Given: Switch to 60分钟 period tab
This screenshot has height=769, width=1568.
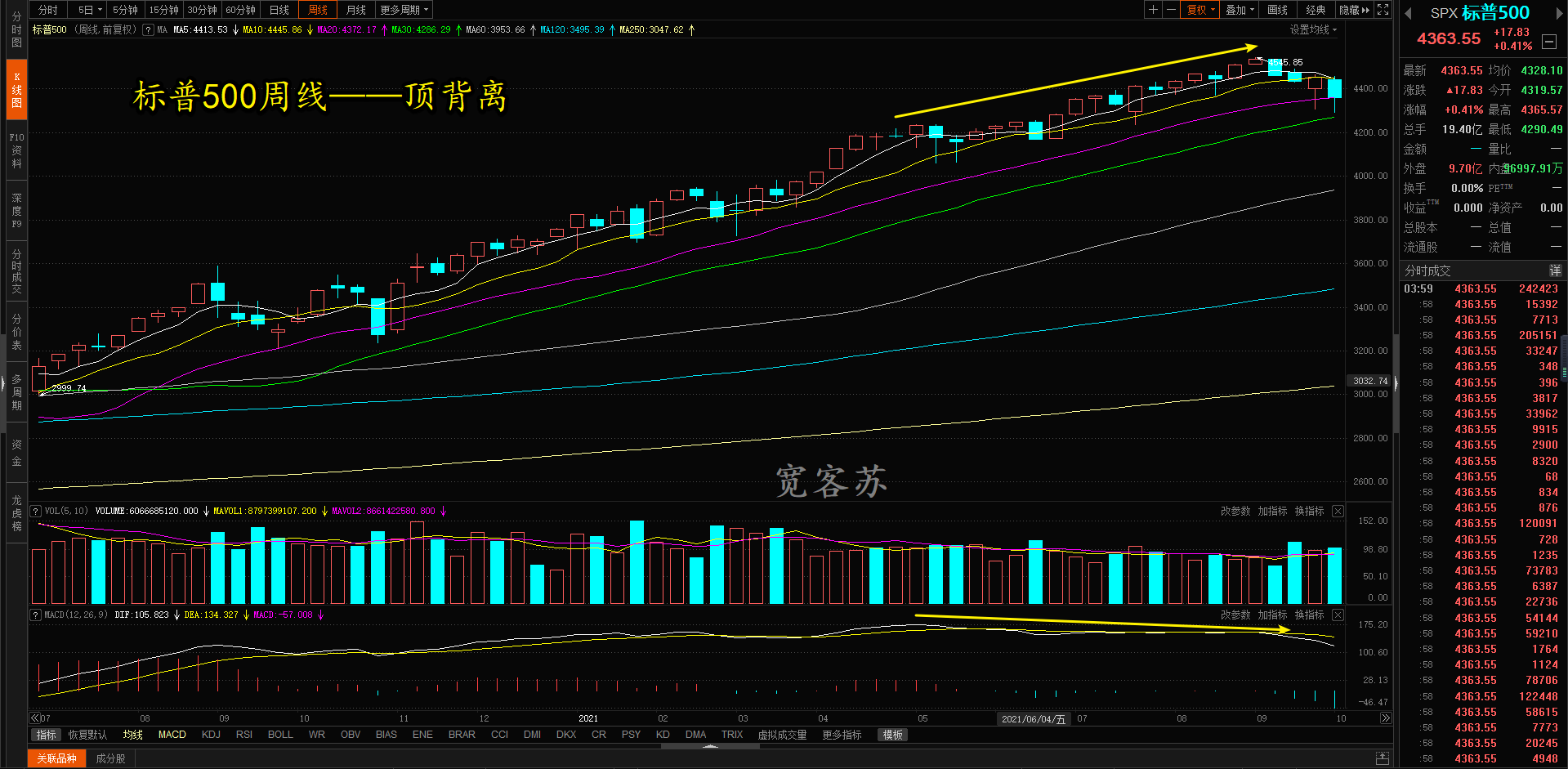Looking at the screenshot, I should pos(241,10).
